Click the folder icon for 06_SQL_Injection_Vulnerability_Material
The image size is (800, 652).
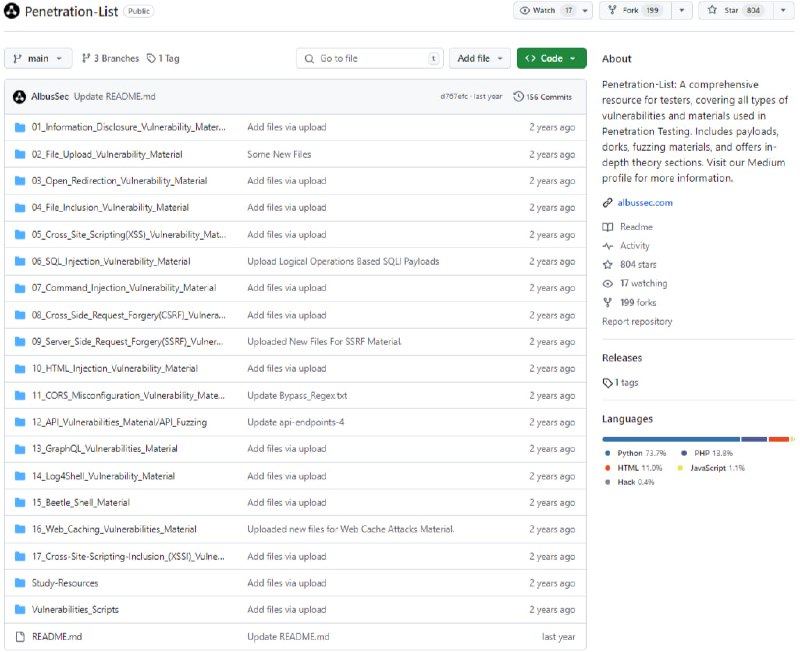pos(20,261)
